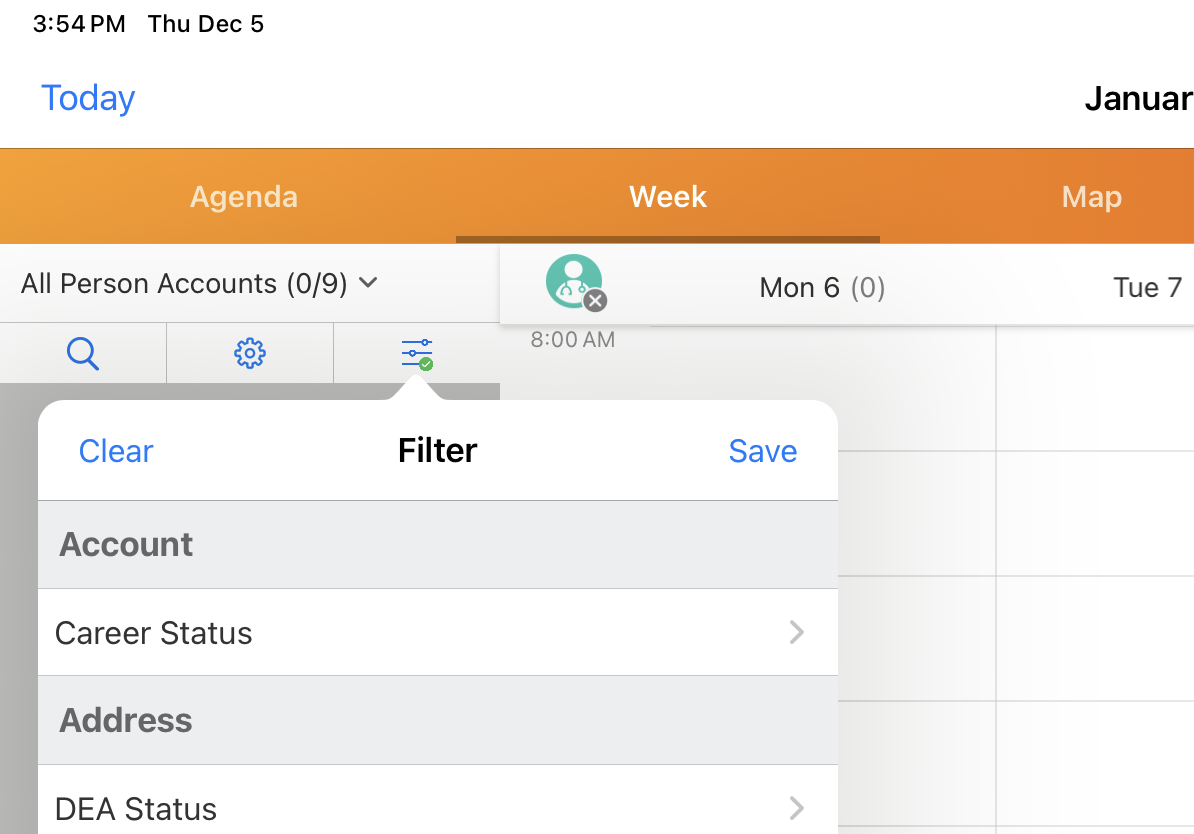Expand the Career Status chevron
The height and width of the screenshot is (834, 1194).
click(796, 632)
